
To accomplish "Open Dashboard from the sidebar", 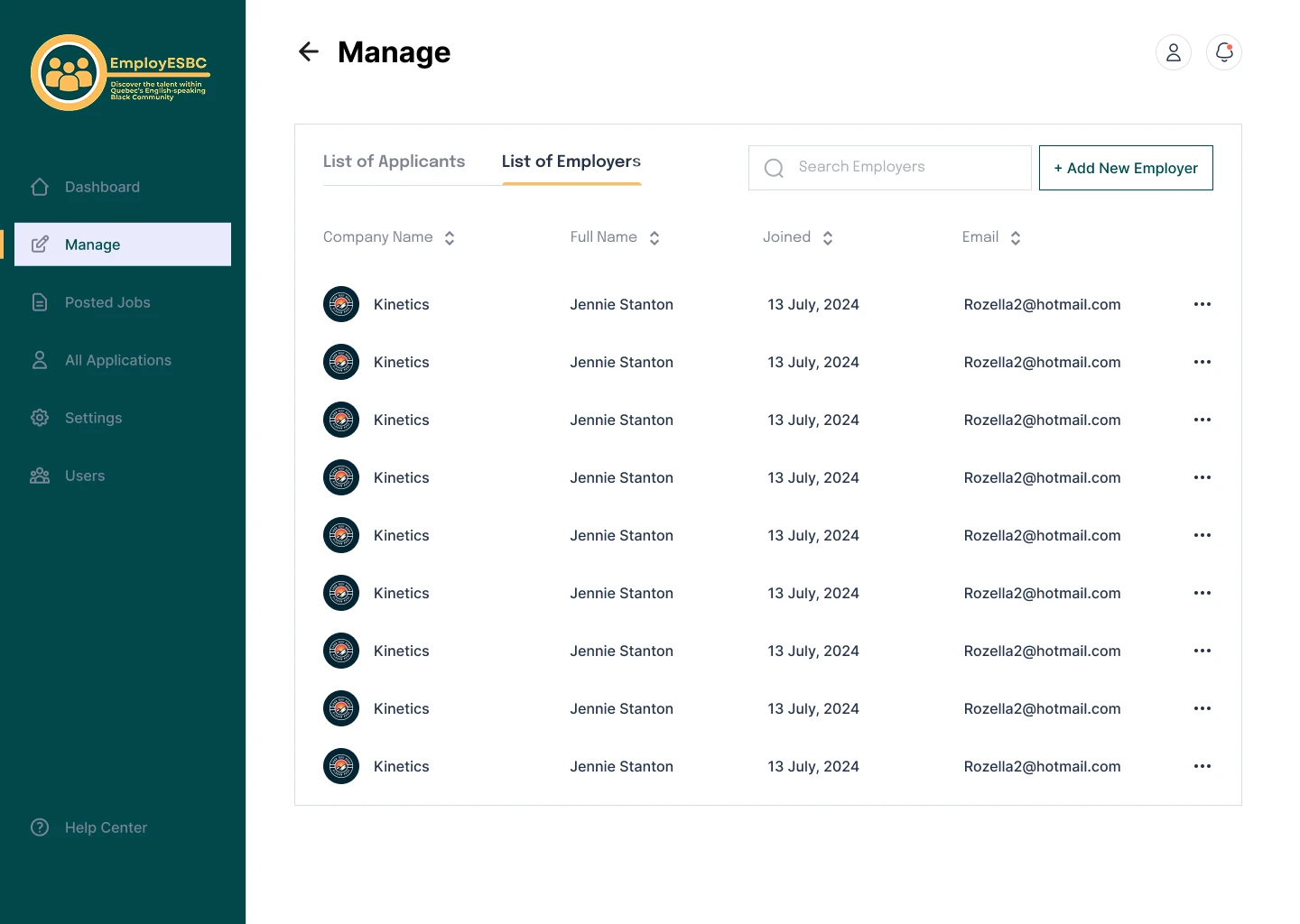I will tap(102, 187).
